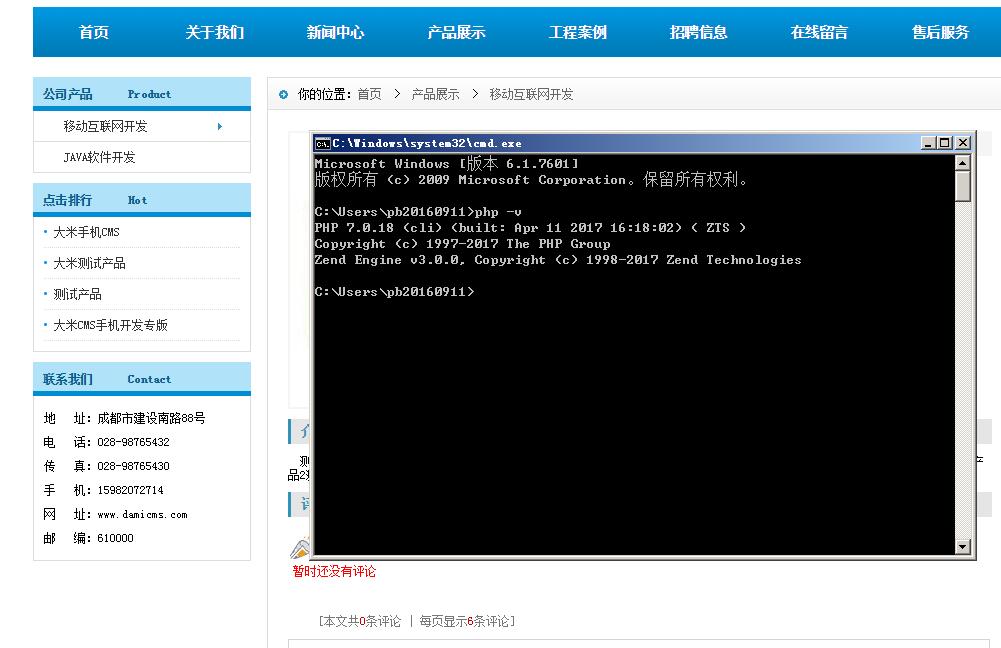The height and width of the screenshot is (648, 1001).
Task: Click the 本文共0条评论 comment count text
Action: pyautogui.click(x=363, y=621)
